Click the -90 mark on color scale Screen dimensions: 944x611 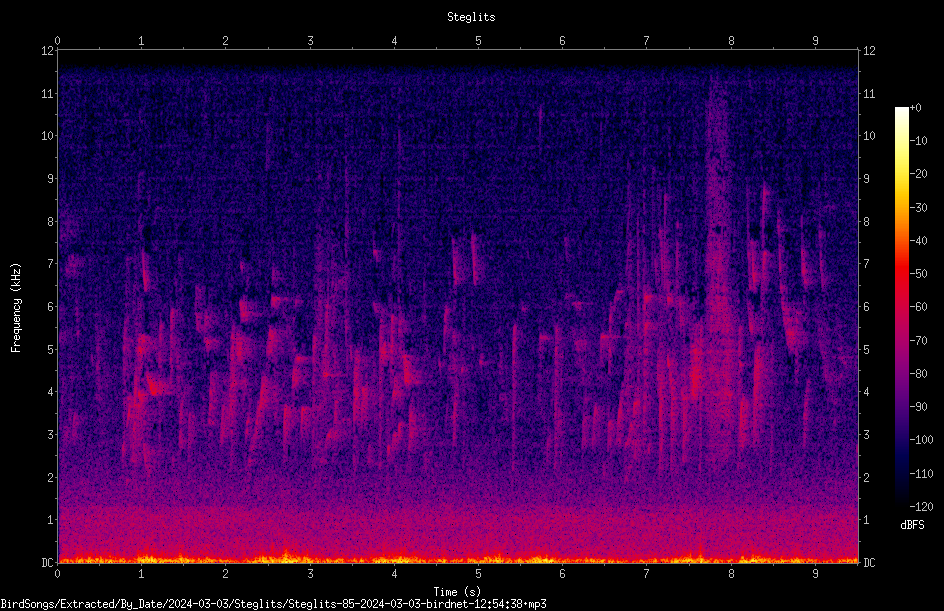[919, 407]
